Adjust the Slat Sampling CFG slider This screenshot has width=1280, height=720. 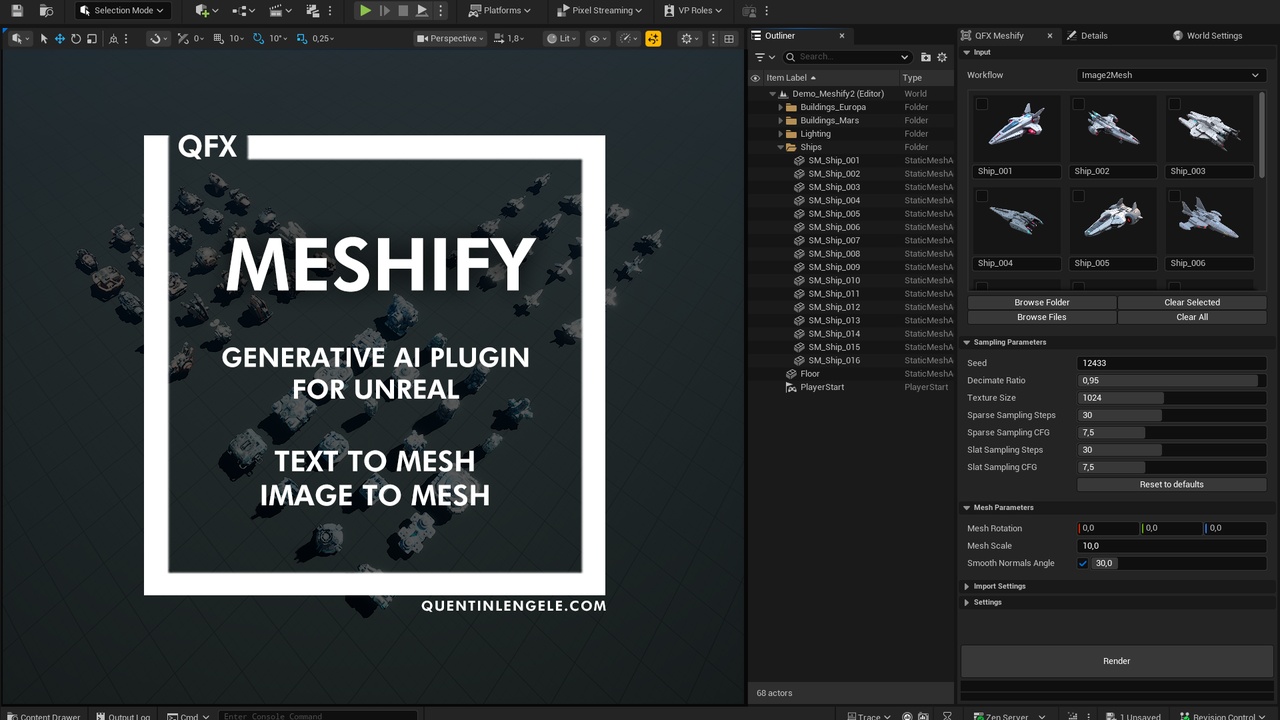pos(1172,467)
